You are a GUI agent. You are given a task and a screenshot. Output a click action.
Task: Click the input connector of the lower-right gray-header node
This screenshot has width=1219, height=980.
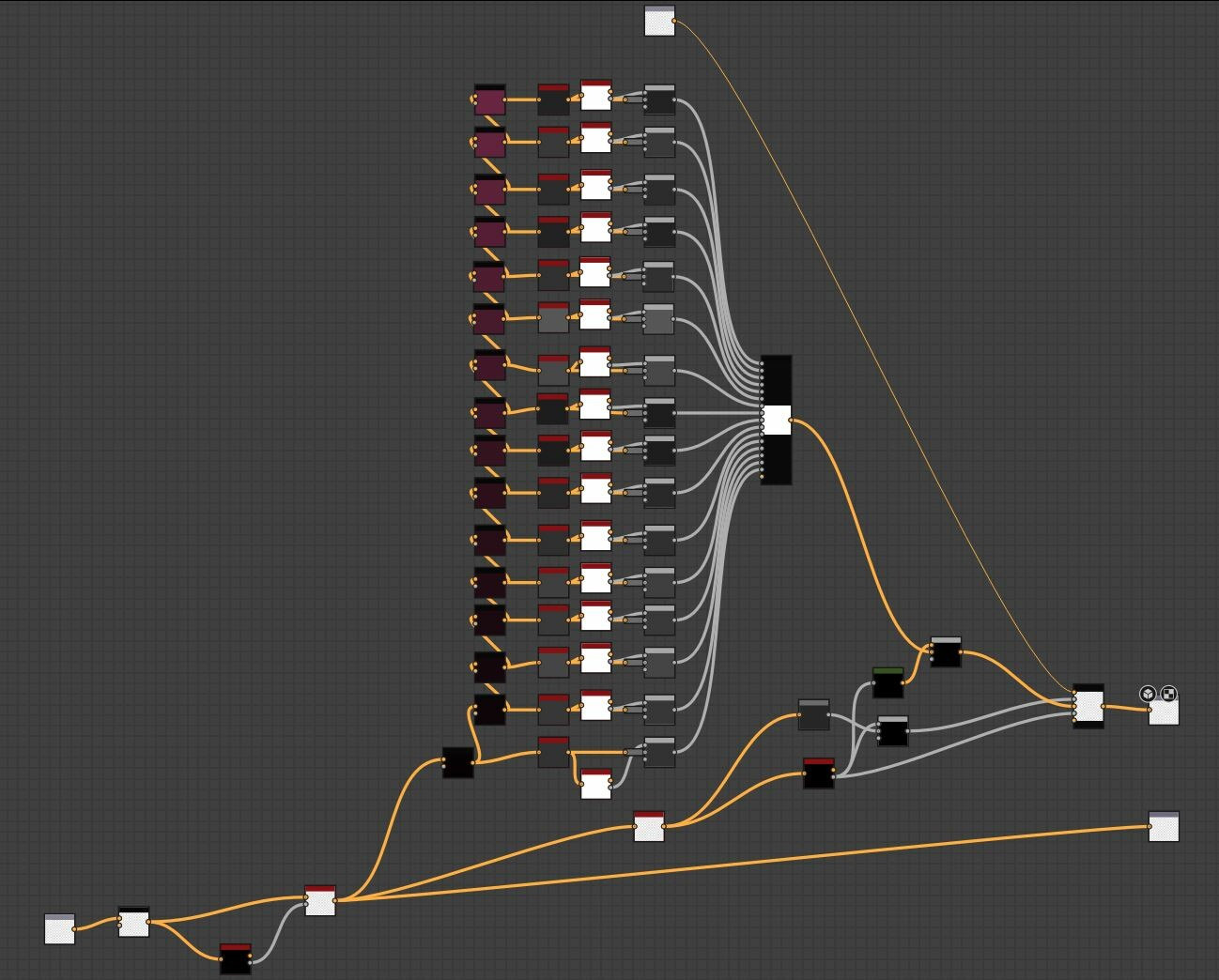coord(1149,826)
